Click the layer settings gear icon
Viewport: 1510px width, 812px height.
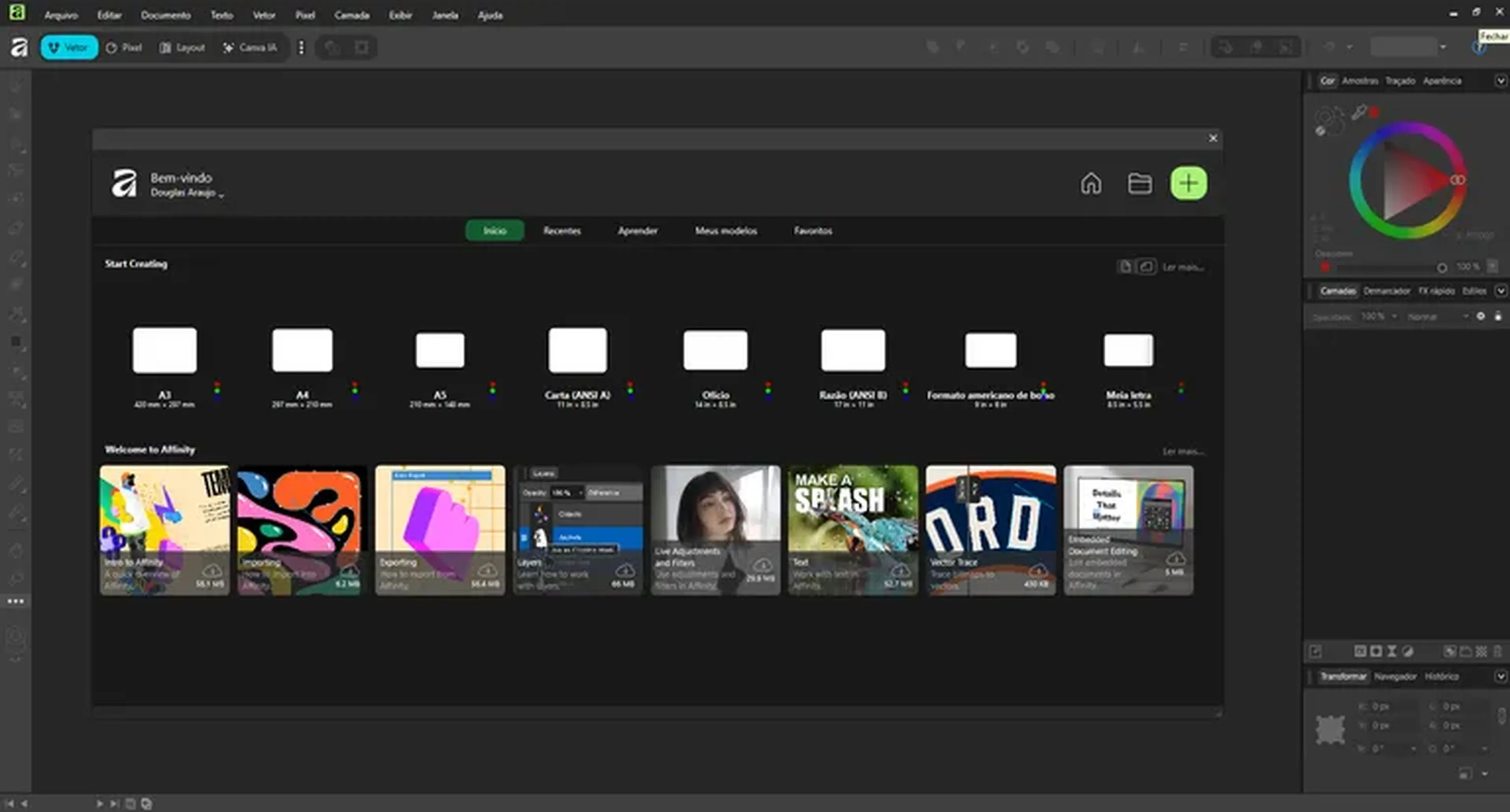point(1481,316)
